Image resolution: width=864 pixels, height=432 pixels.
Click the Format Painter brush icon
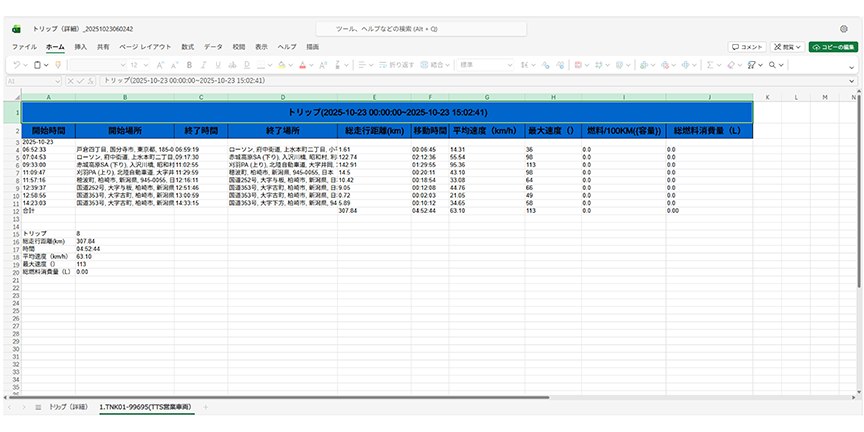point(58,65)
